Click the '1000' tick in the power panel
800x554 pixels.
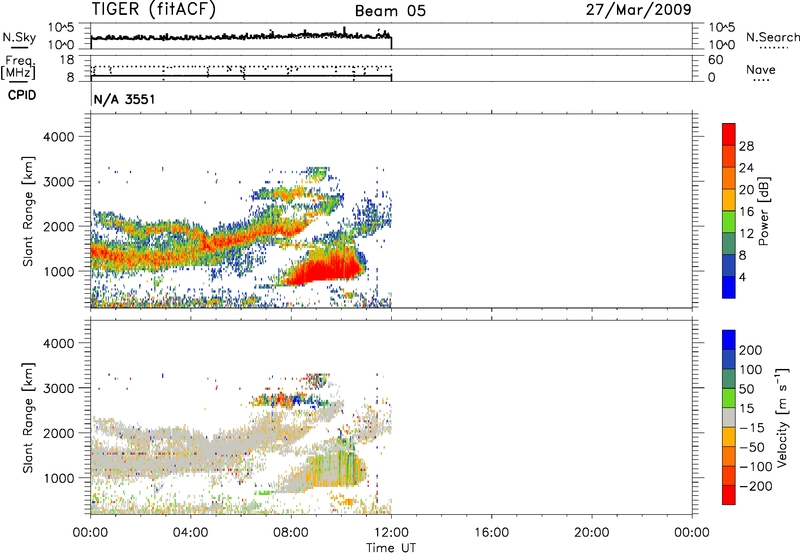coord(58,271)
